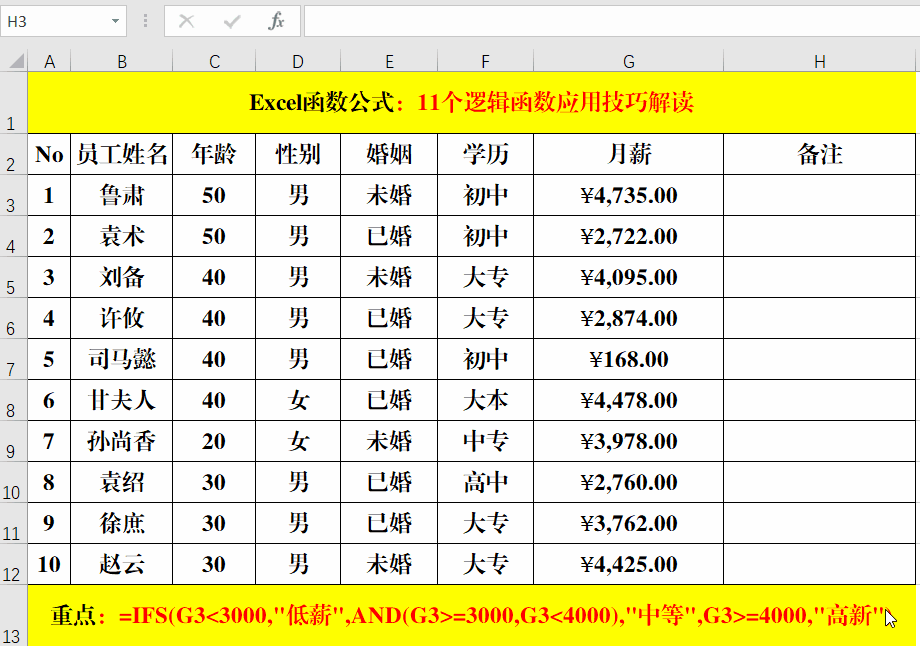This screenshot has height=646, width=920.
Task: Click the name cell 袁绍
Action: (x=121, y=482)
